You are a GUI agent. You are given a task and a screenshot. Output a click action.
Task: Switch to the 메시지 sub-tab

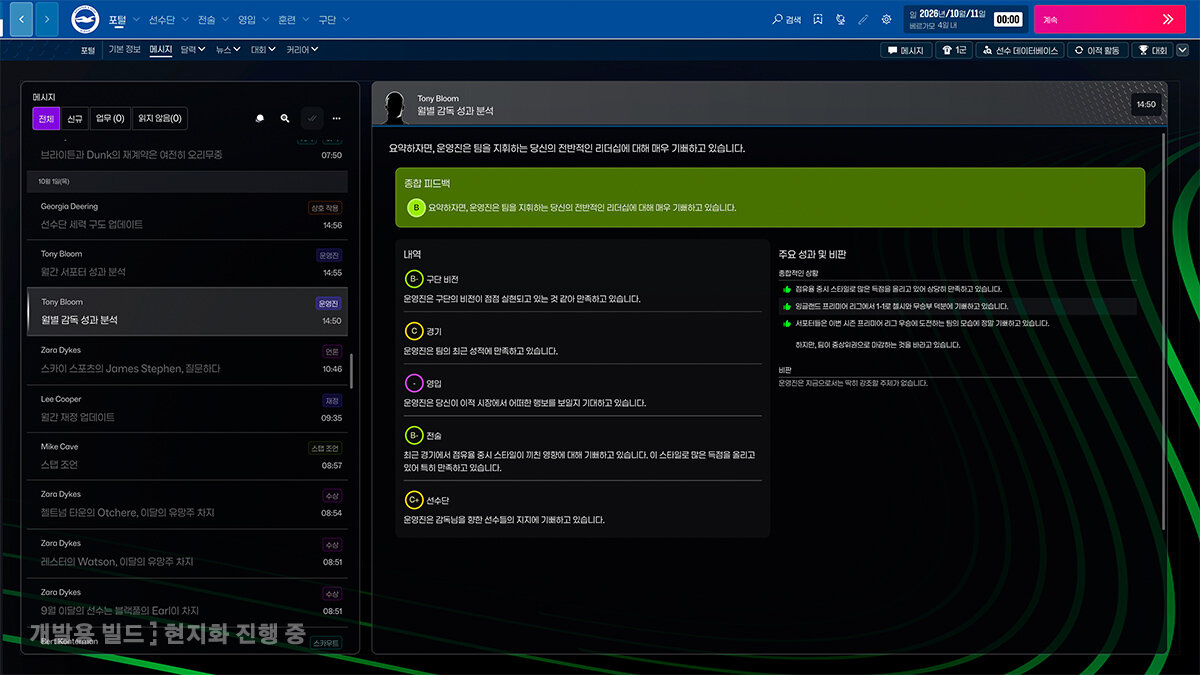(161, 49)
